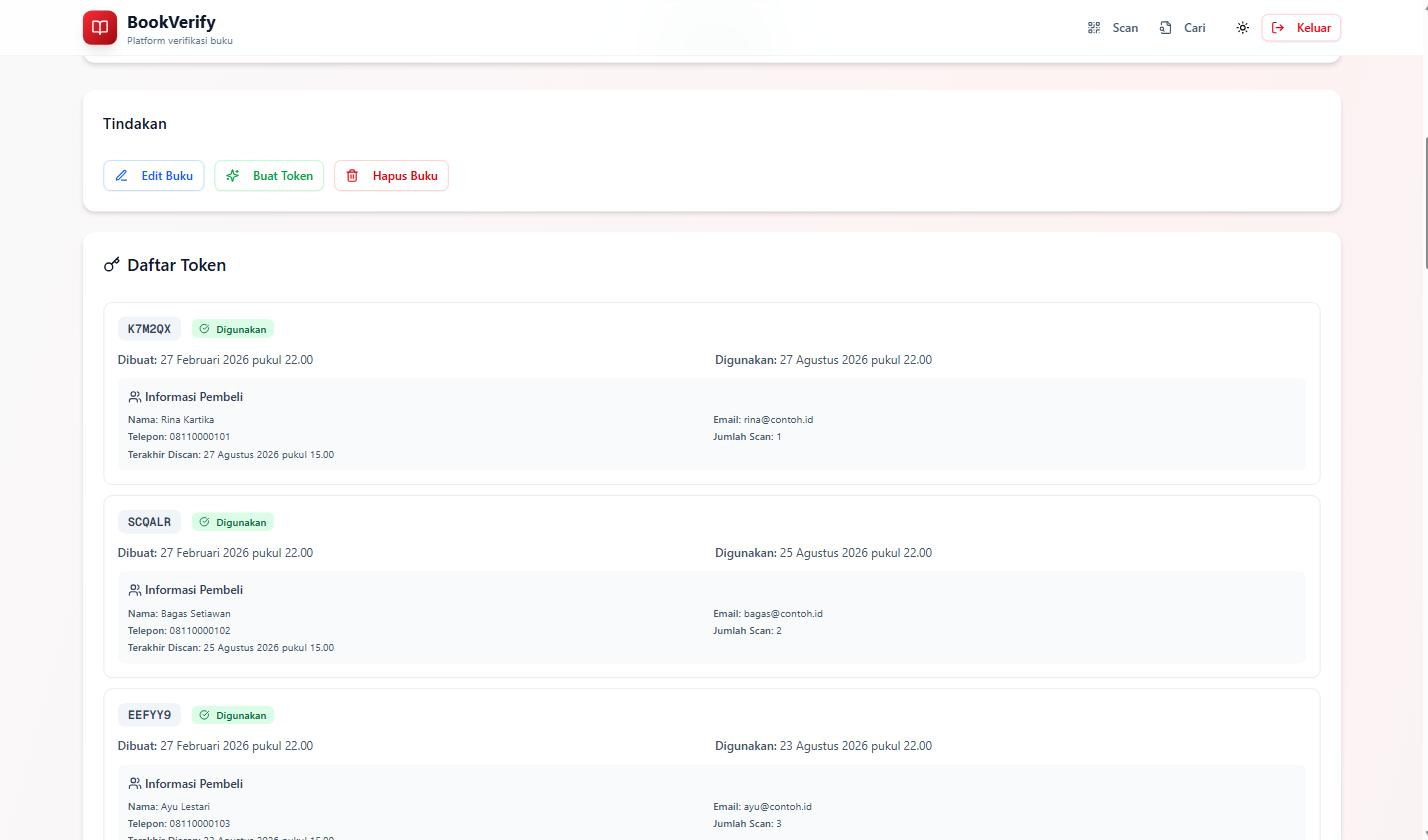Viewport: 1428px width, 840px height.
Task: Click the Buat Token button
Action: click(x=269, y=176)
